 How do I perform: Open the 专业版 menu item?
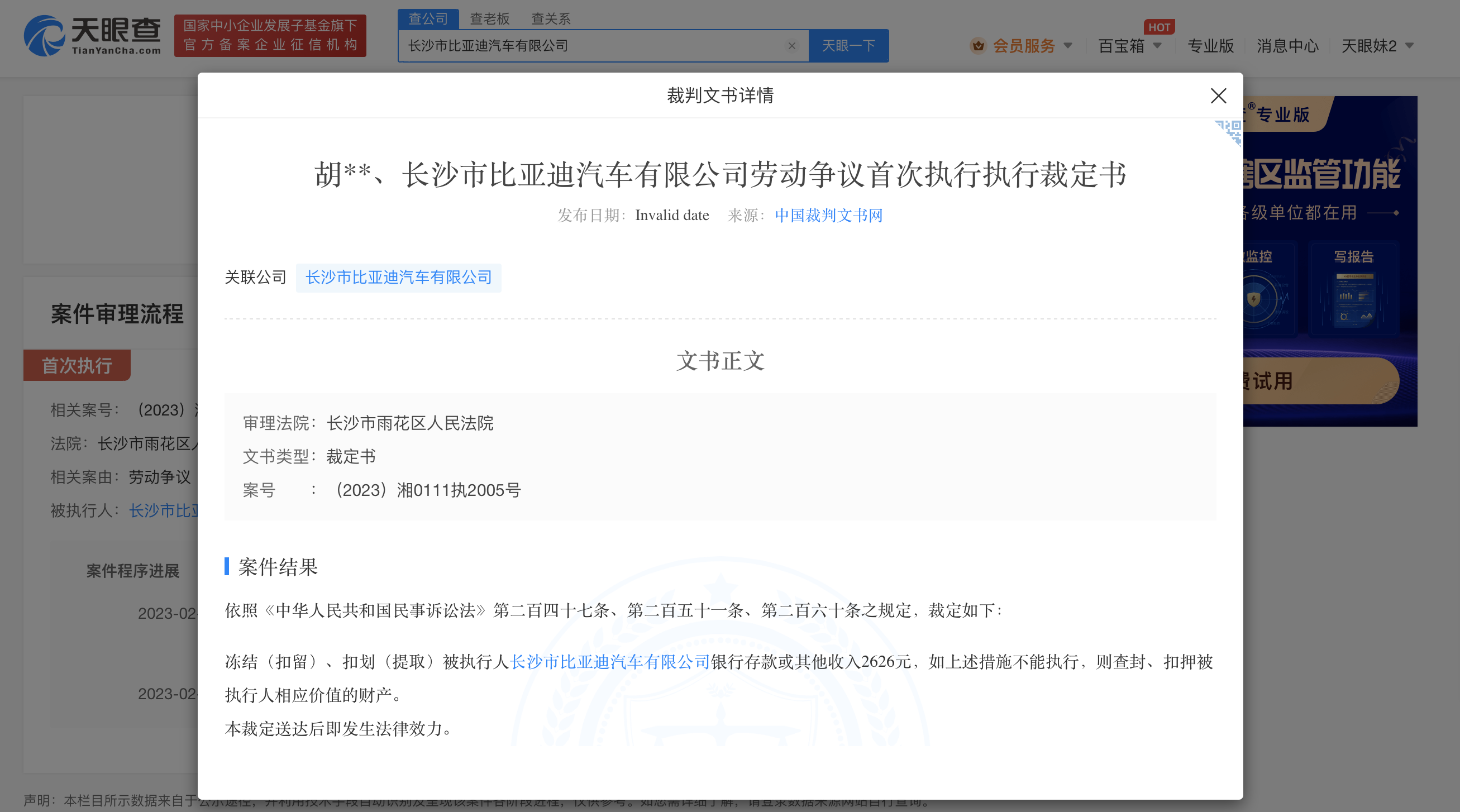coord(1211,45)
